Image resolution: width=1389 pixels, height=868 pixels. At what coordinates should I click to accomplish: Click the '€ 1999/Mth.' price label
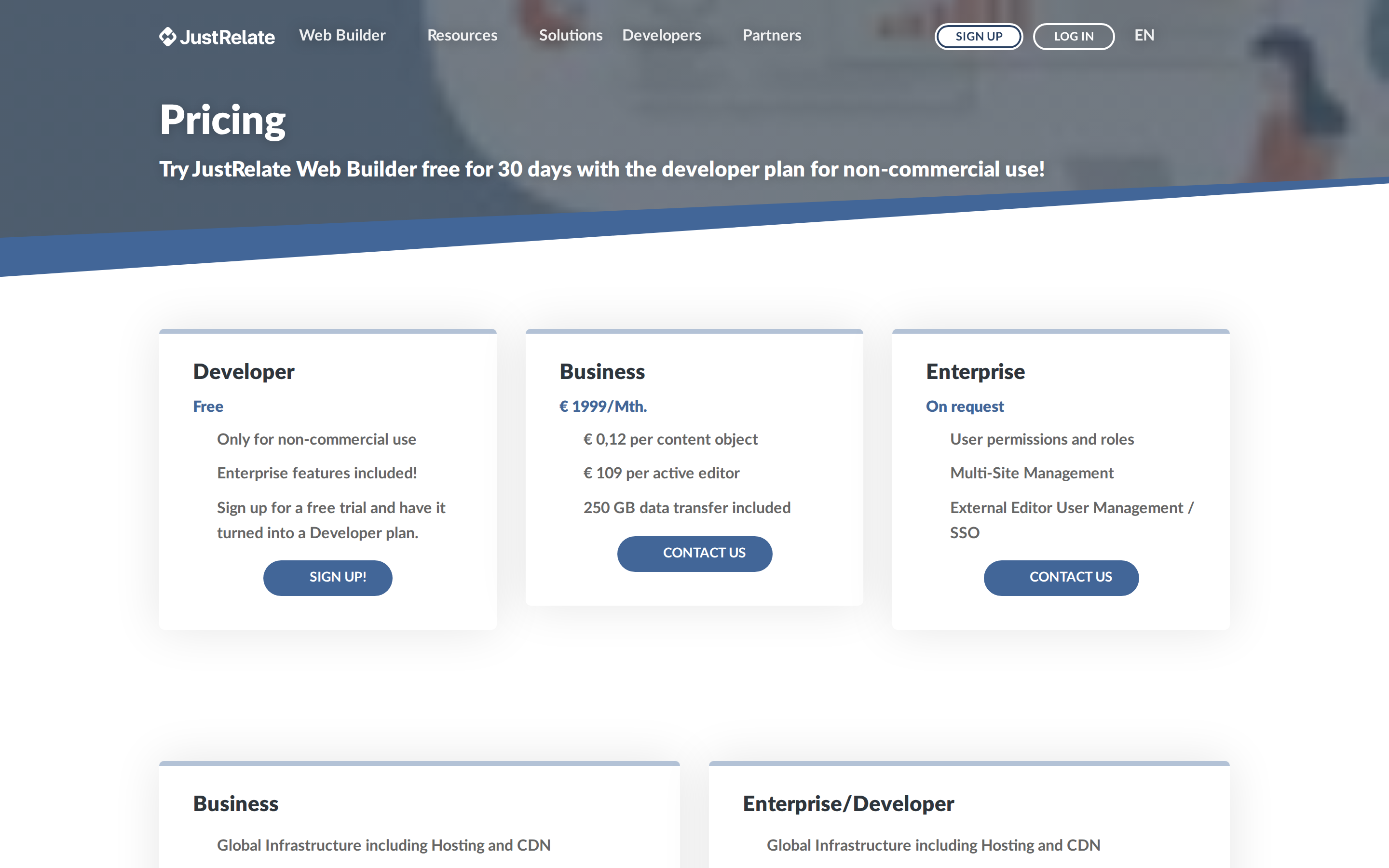click(x=603, y=406)
